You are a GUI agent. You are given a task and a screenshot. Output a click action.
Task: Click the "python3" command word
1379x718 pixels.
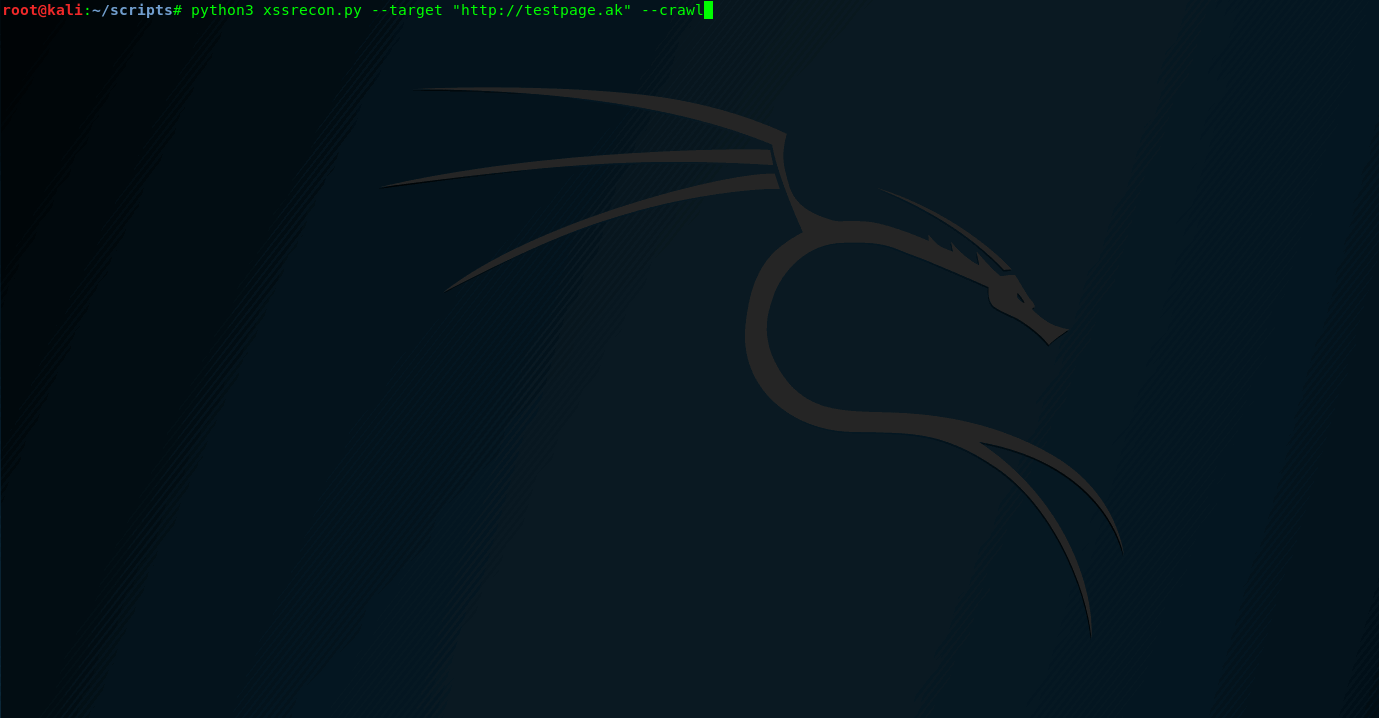222,10
